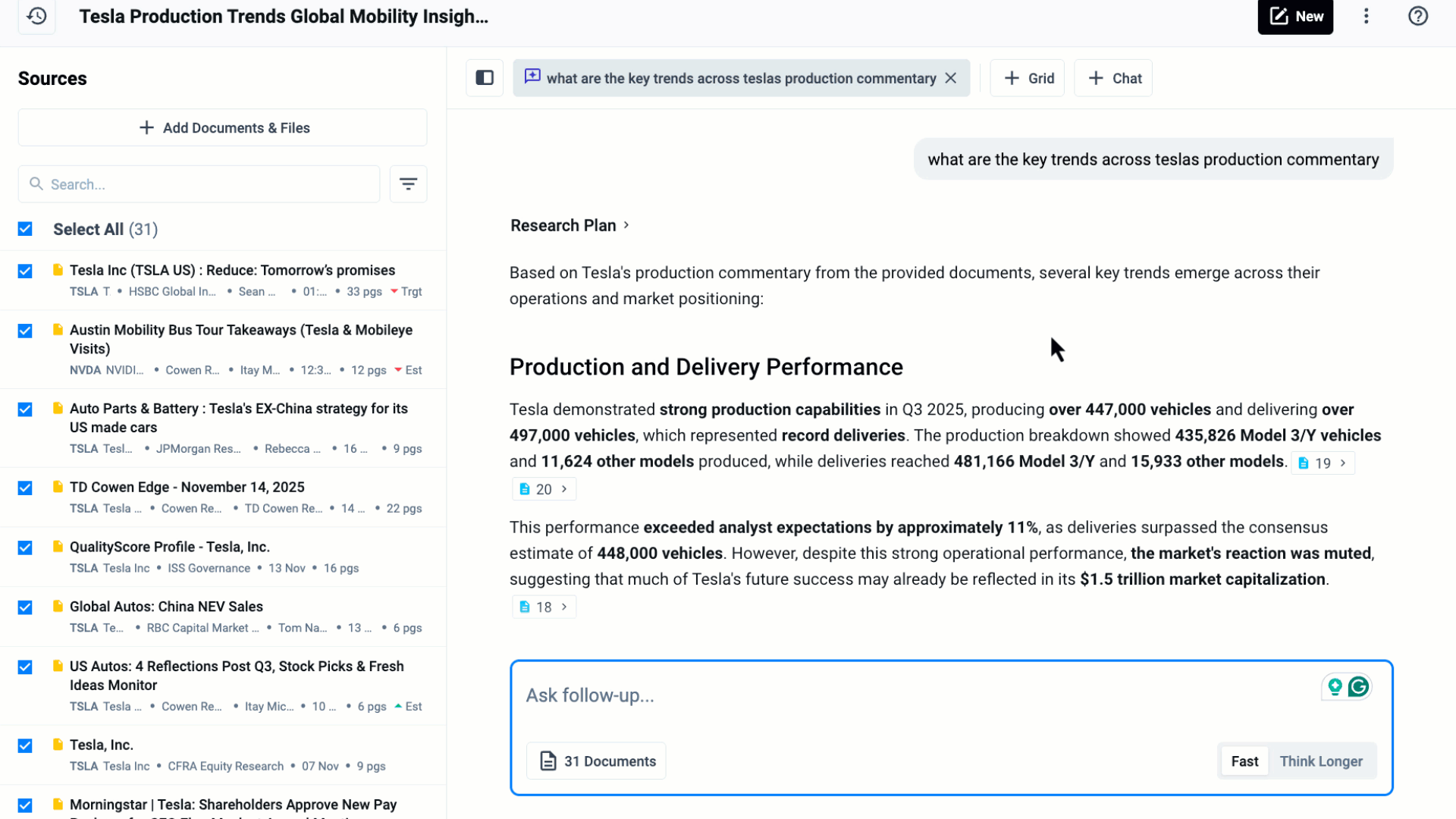Open citation 19 source chip
Image resolution: width=1456 pixels, height=819 pixels.
(x=1323, y=463)
